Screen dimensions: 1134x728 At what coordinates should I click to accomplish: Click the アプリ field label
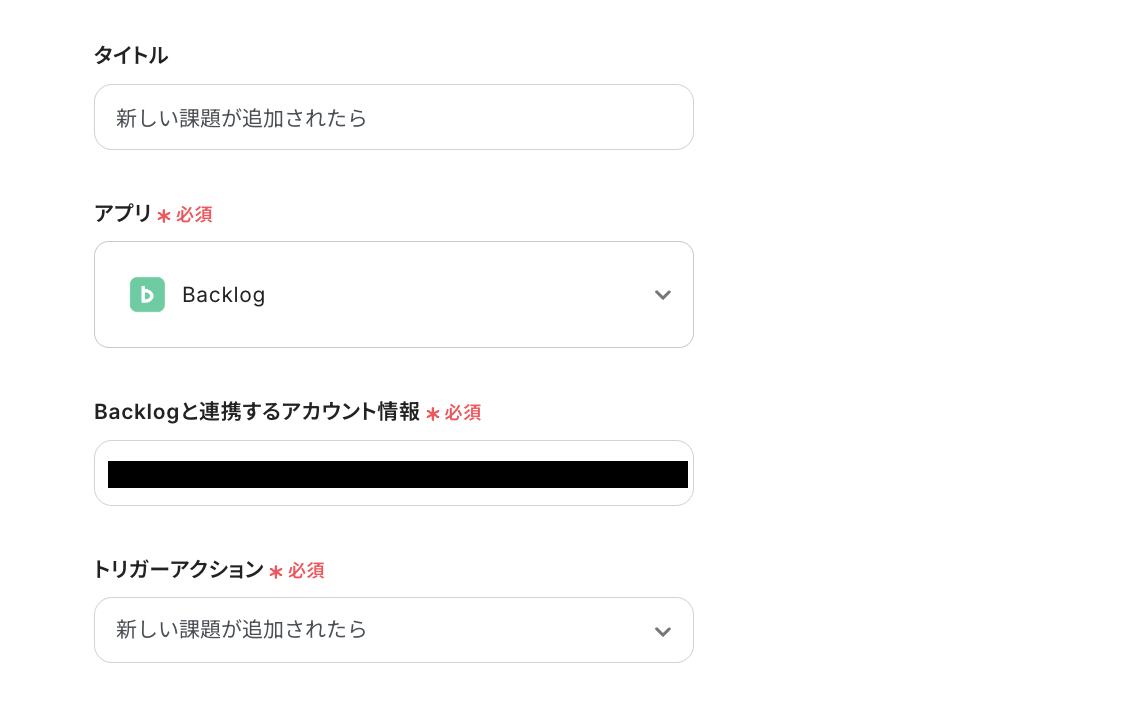(x=123, y=214)
